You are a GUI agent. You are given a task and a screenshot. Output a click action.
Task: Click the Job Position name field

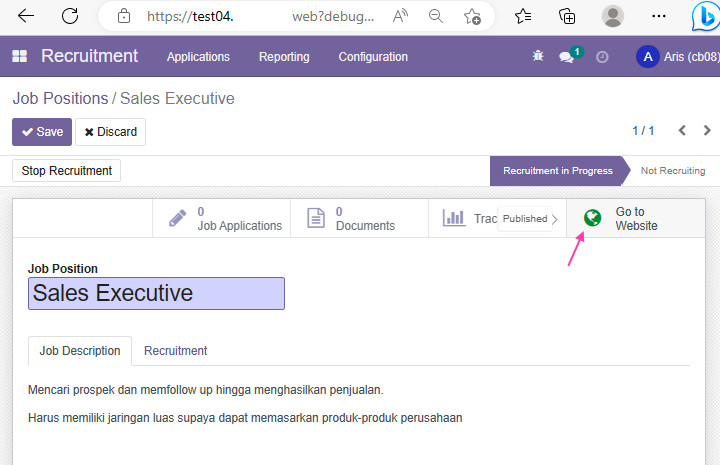click(157, 293)
